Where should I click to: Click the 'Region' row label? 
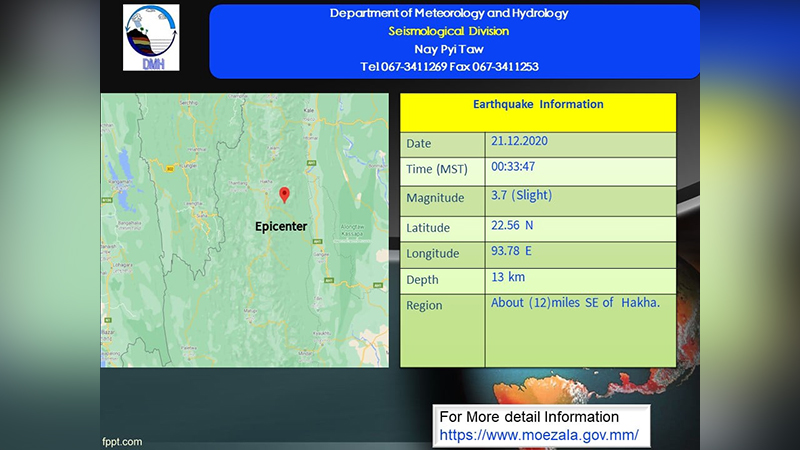tap(424, 306)
